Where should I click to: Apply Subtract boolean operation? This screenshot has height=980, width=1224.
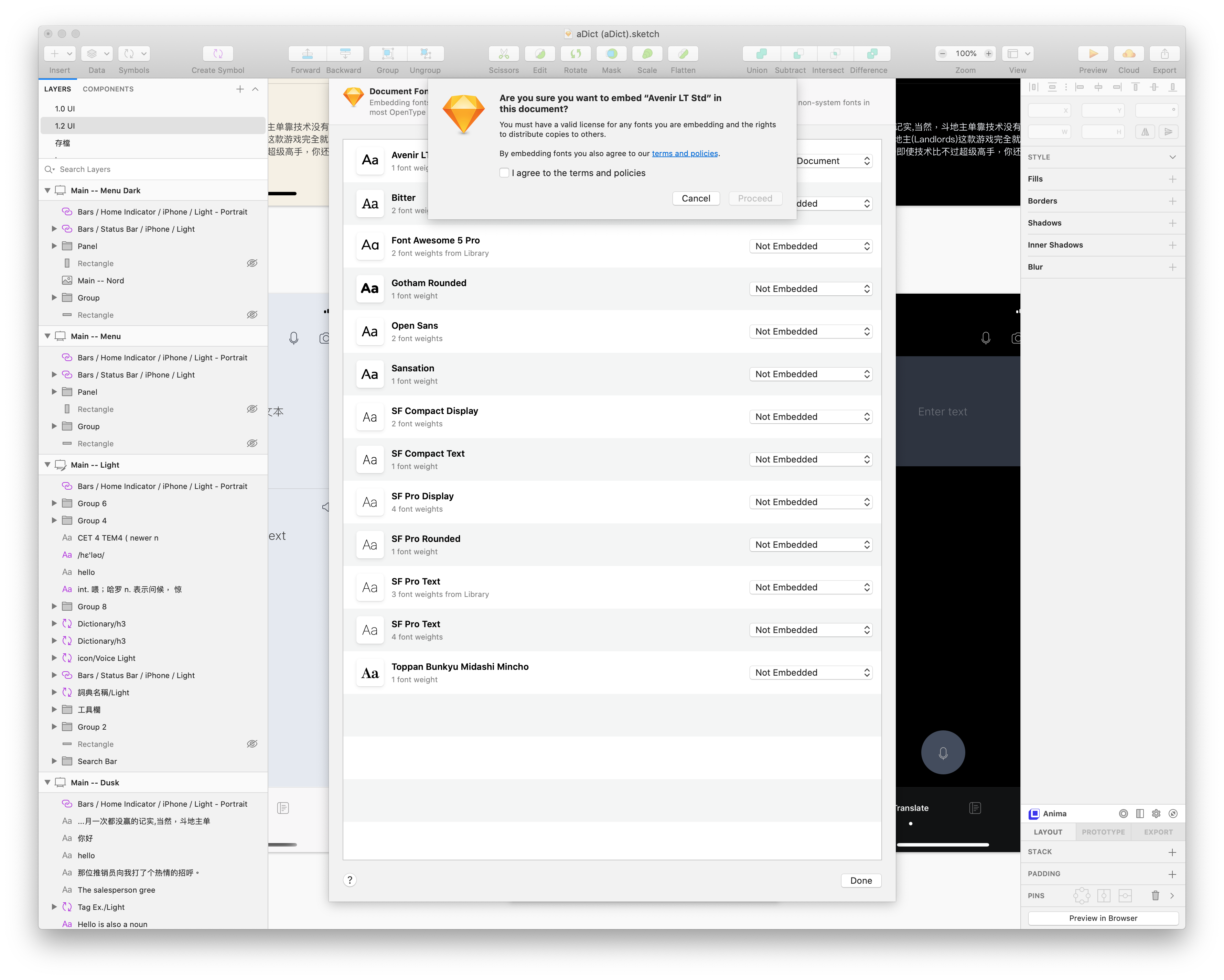(798, 54)
